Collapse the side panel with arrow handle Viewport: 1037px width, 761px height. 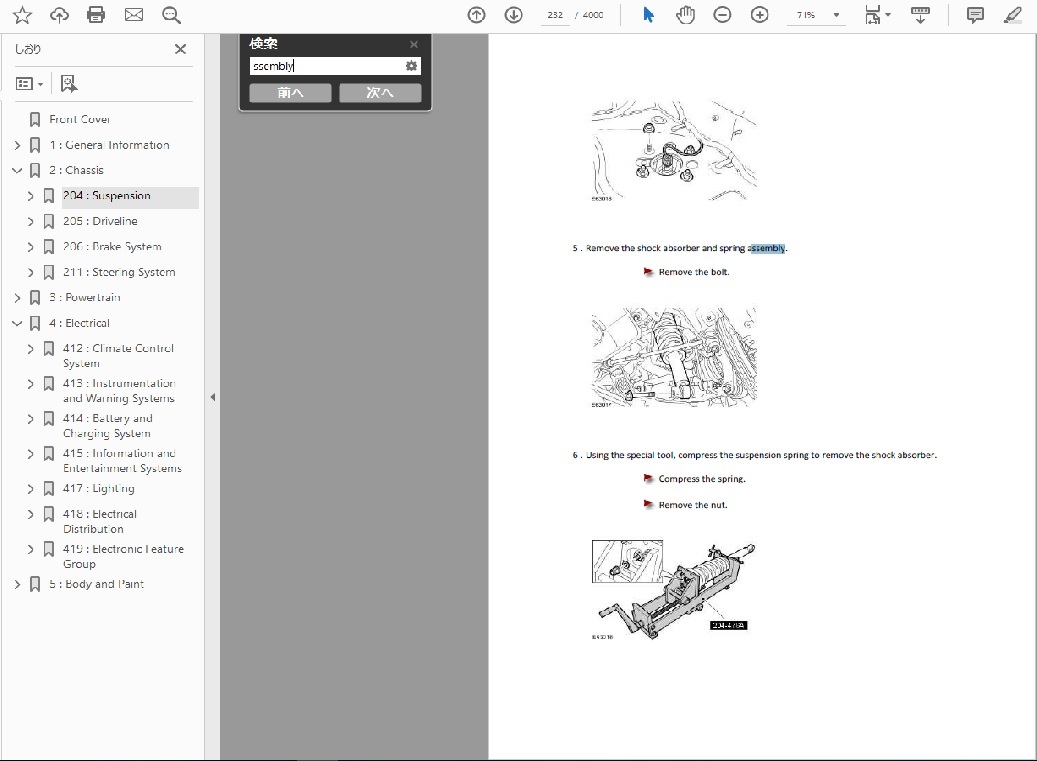click(x=212, y=397)
